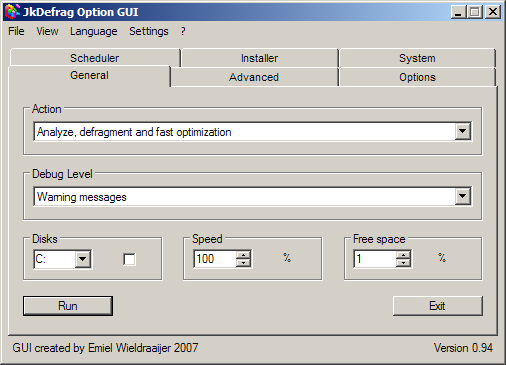This screenshot has height=365, width=506.
Task: Click the Action combo box text
Action: coord(244,132)
